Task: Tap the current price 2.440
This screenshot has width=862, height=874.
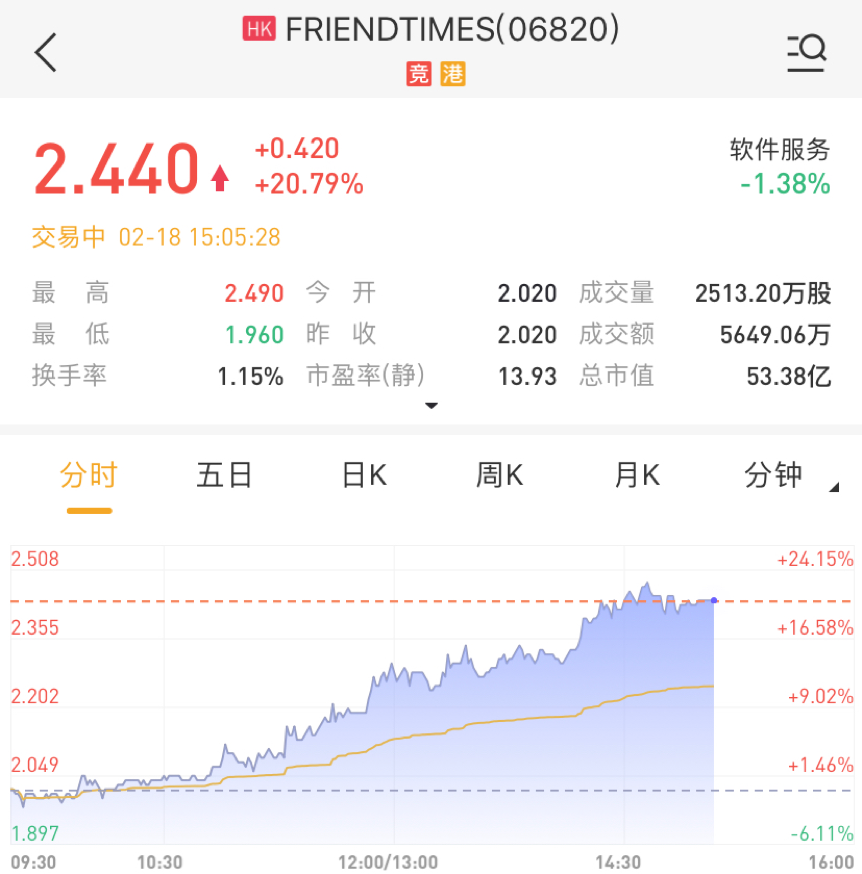Action: point(117,168)
